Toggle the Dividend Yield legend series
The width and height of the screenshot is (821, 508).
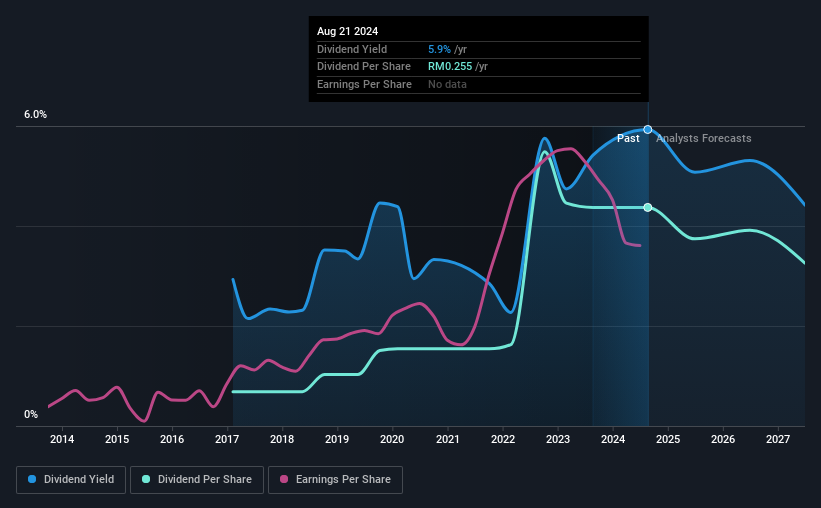pyautogui.click(x=71, y=480)
